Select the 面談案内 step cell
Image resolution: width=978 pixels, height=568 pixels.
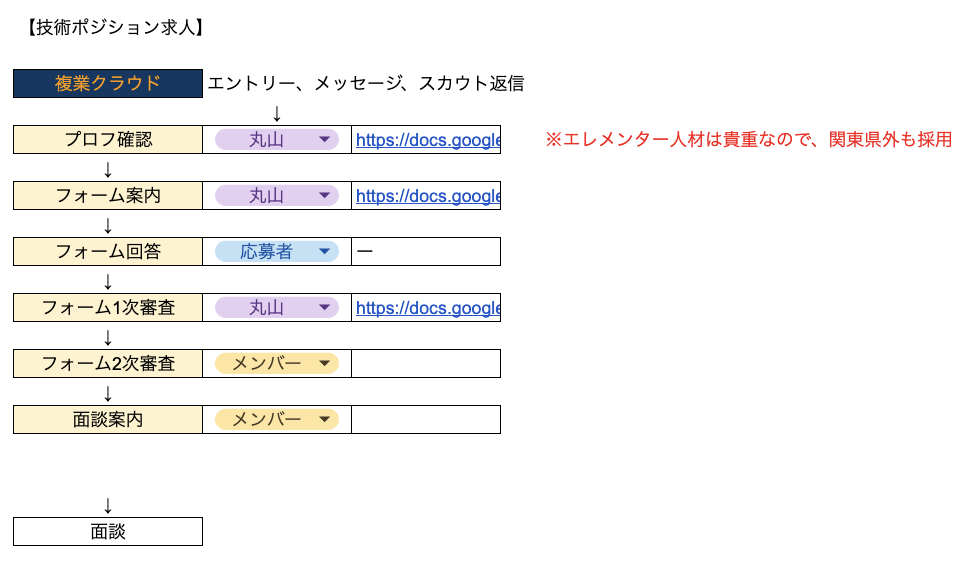tap(108, 420)
